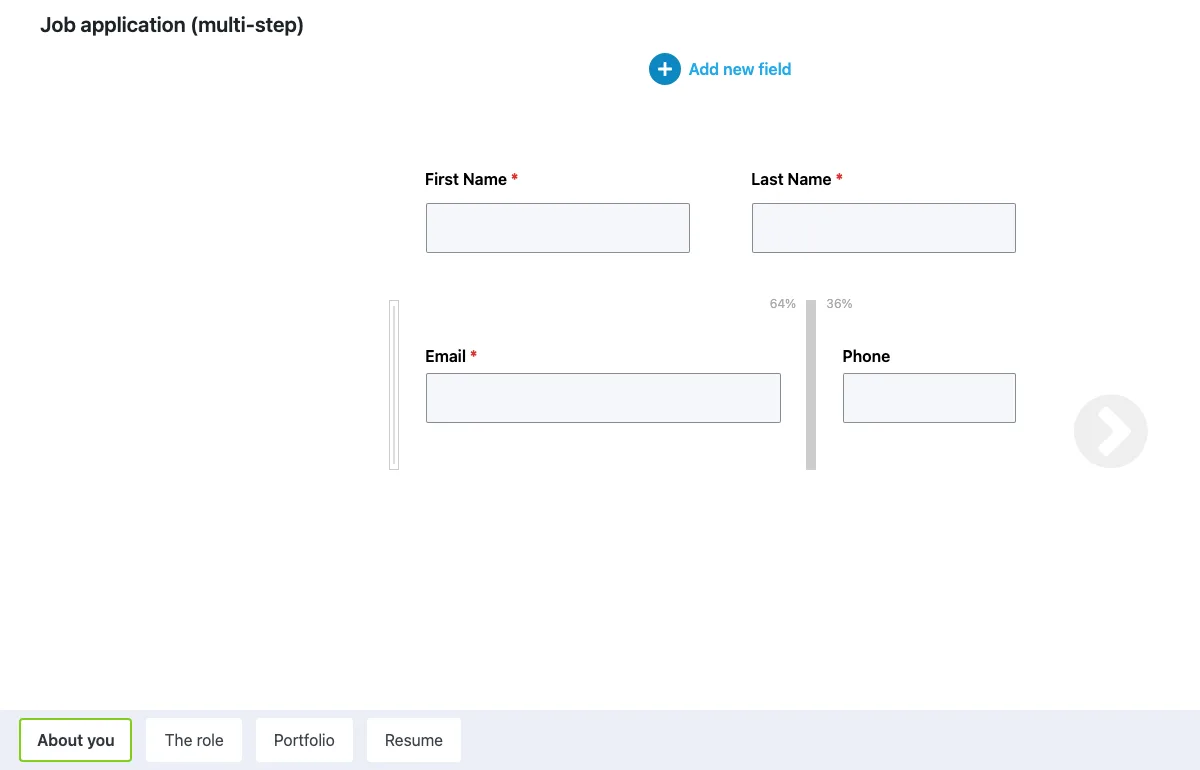Image resolution: width=1200 pixels, height=770 pixels.
Task: Click the Add new field link
Action: [740, 69]
